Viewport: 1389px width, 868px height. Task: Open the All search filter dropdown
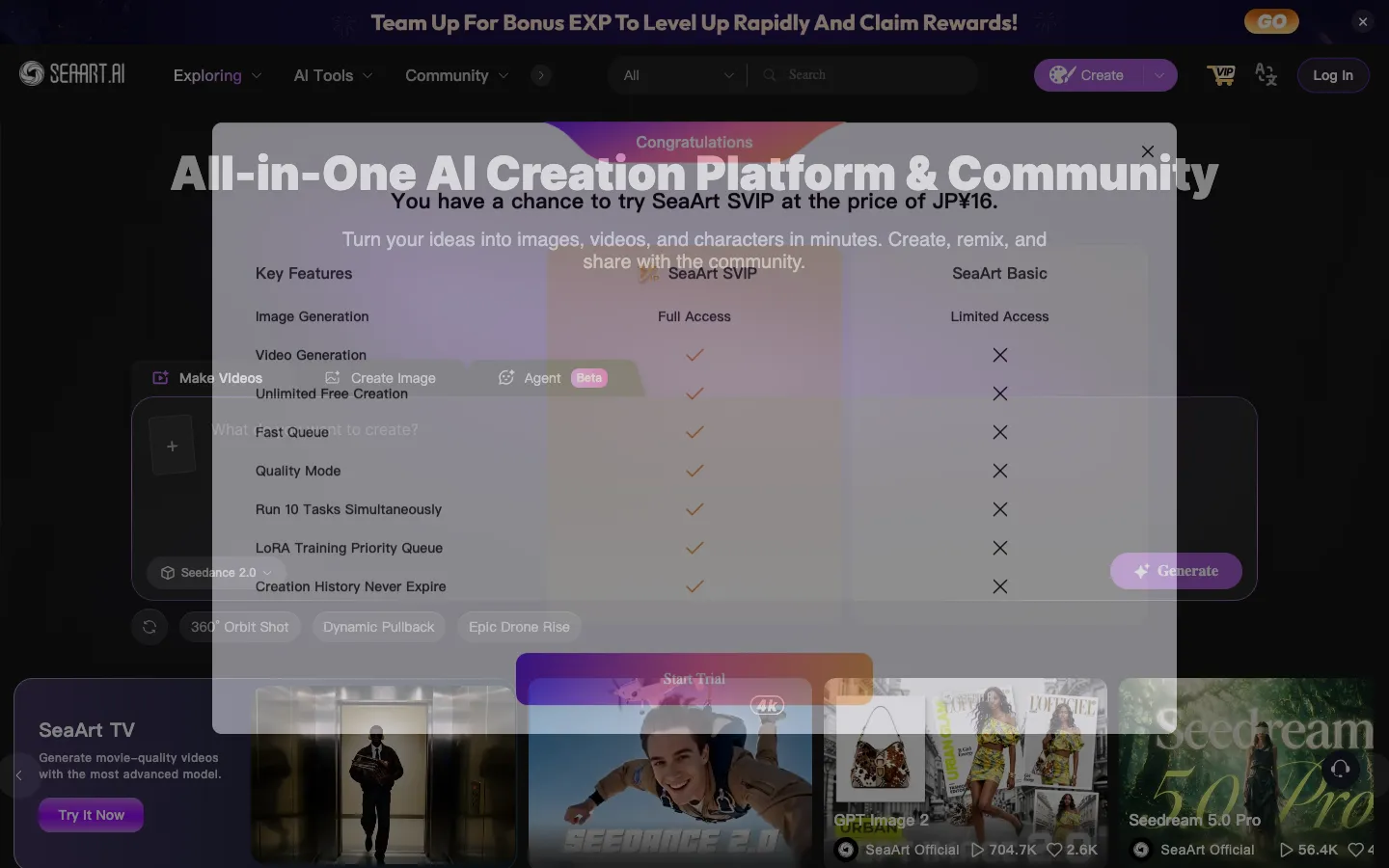[x=678, y=75]
